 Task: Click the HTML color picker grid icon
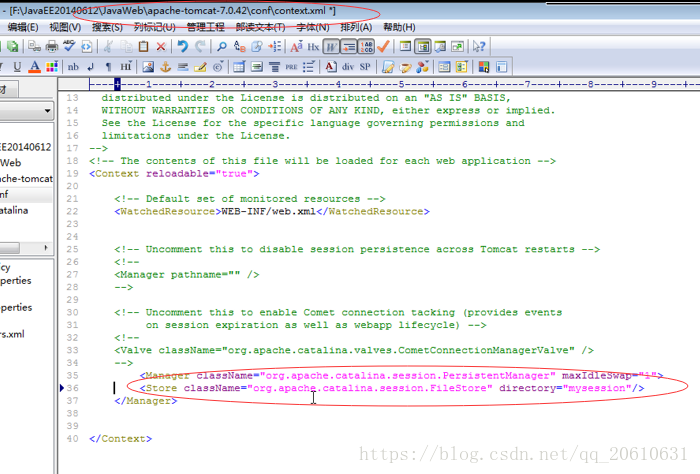[483, 67]
